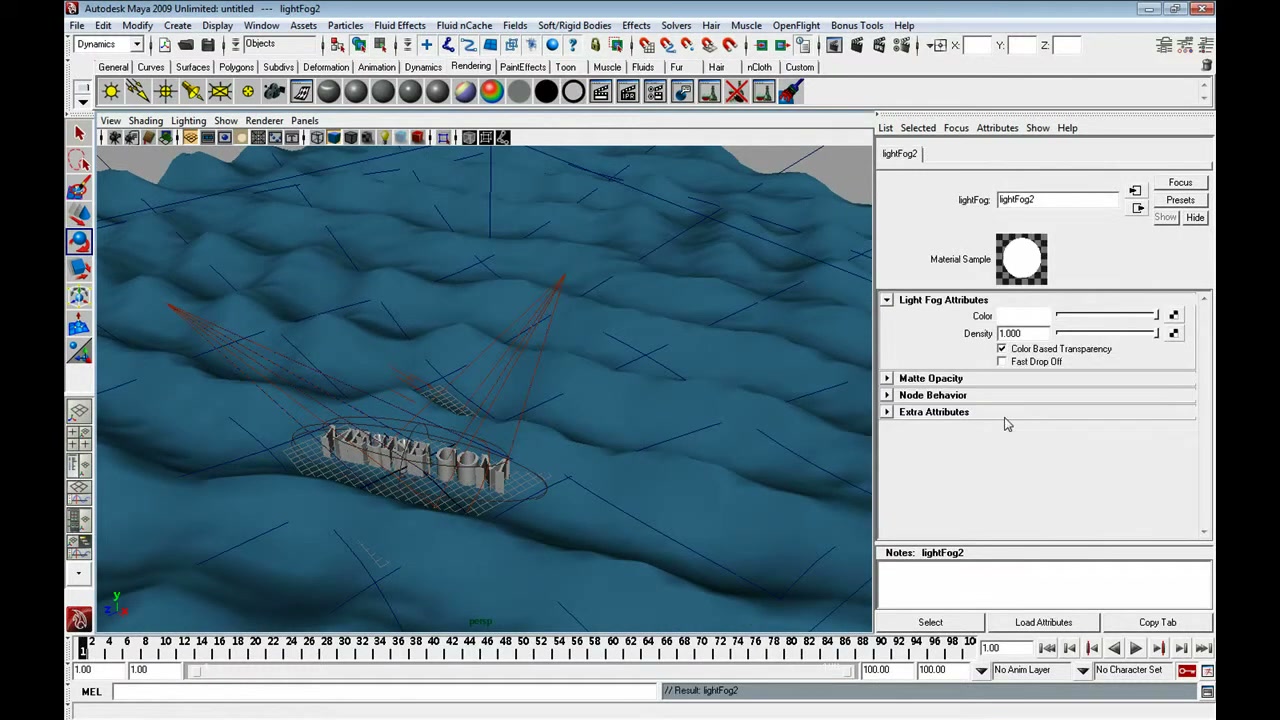The image size is (1280, 720).
Task: Select the ramp shader ball icon
Action: click(492, 92)
